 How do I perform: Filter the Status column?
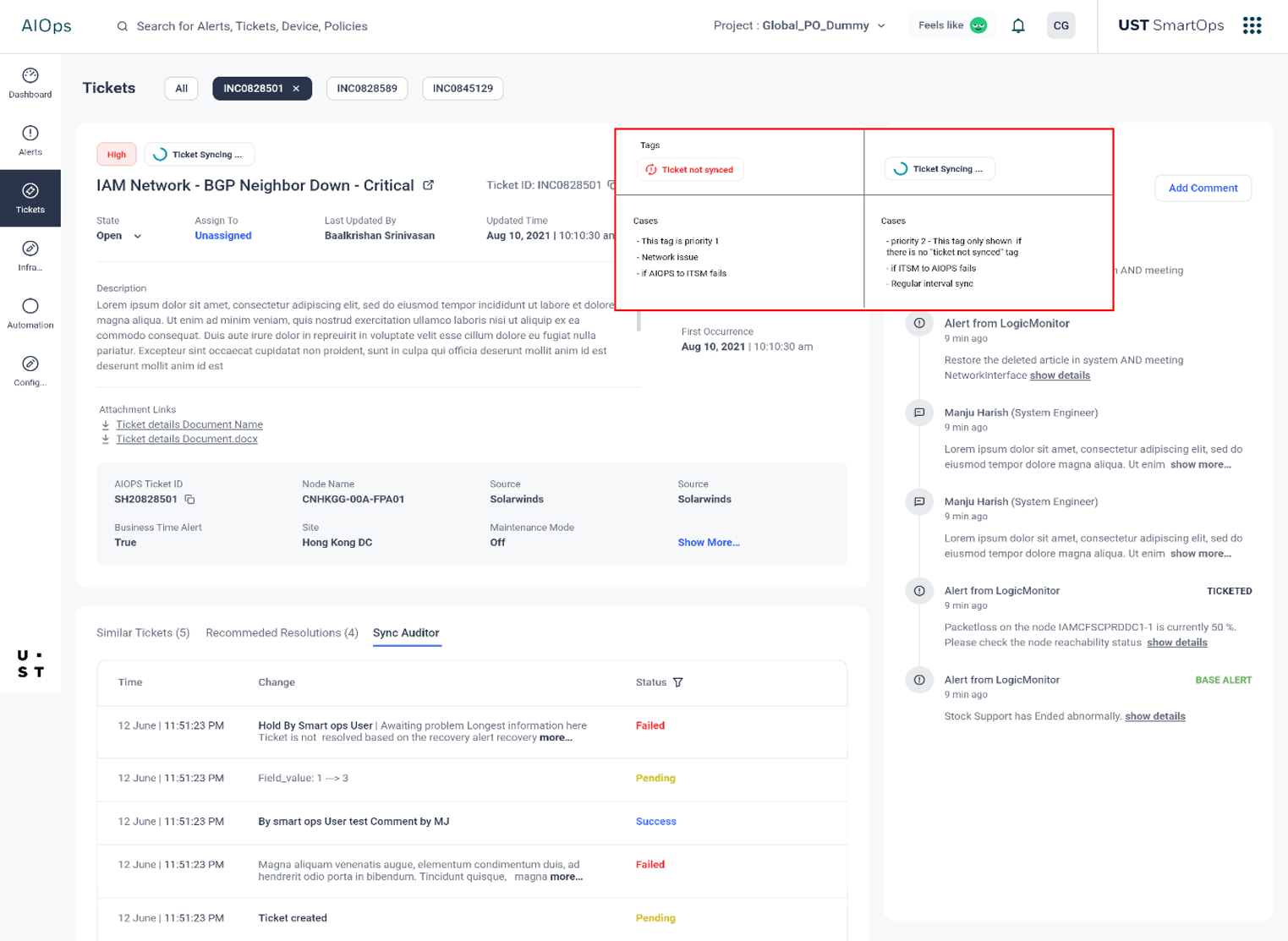click(678, 682)
